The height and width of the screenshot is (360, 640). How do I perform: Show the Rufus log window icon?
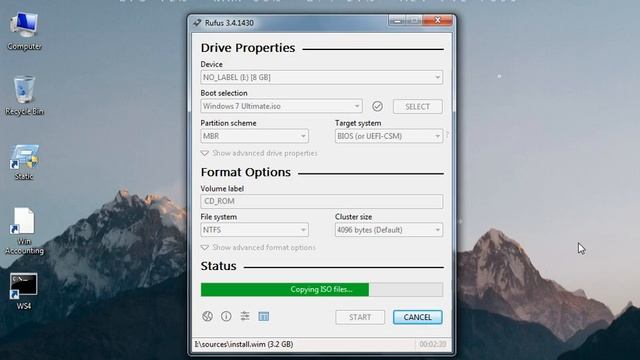click(x=264, y=316)
